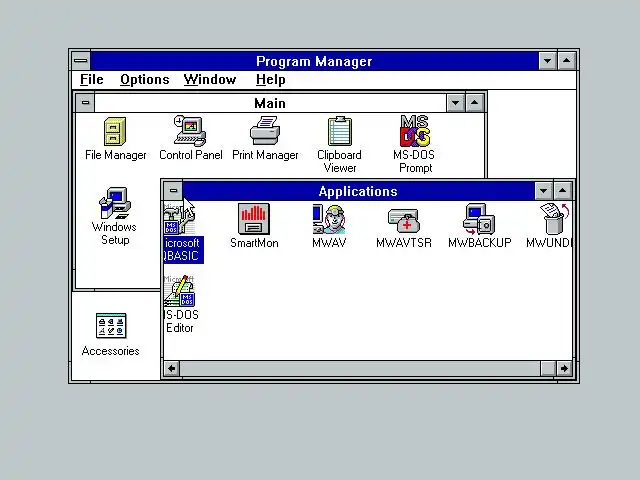Click the Main window title bar
Screen dimensions: 640x480
tap(270, 103)
